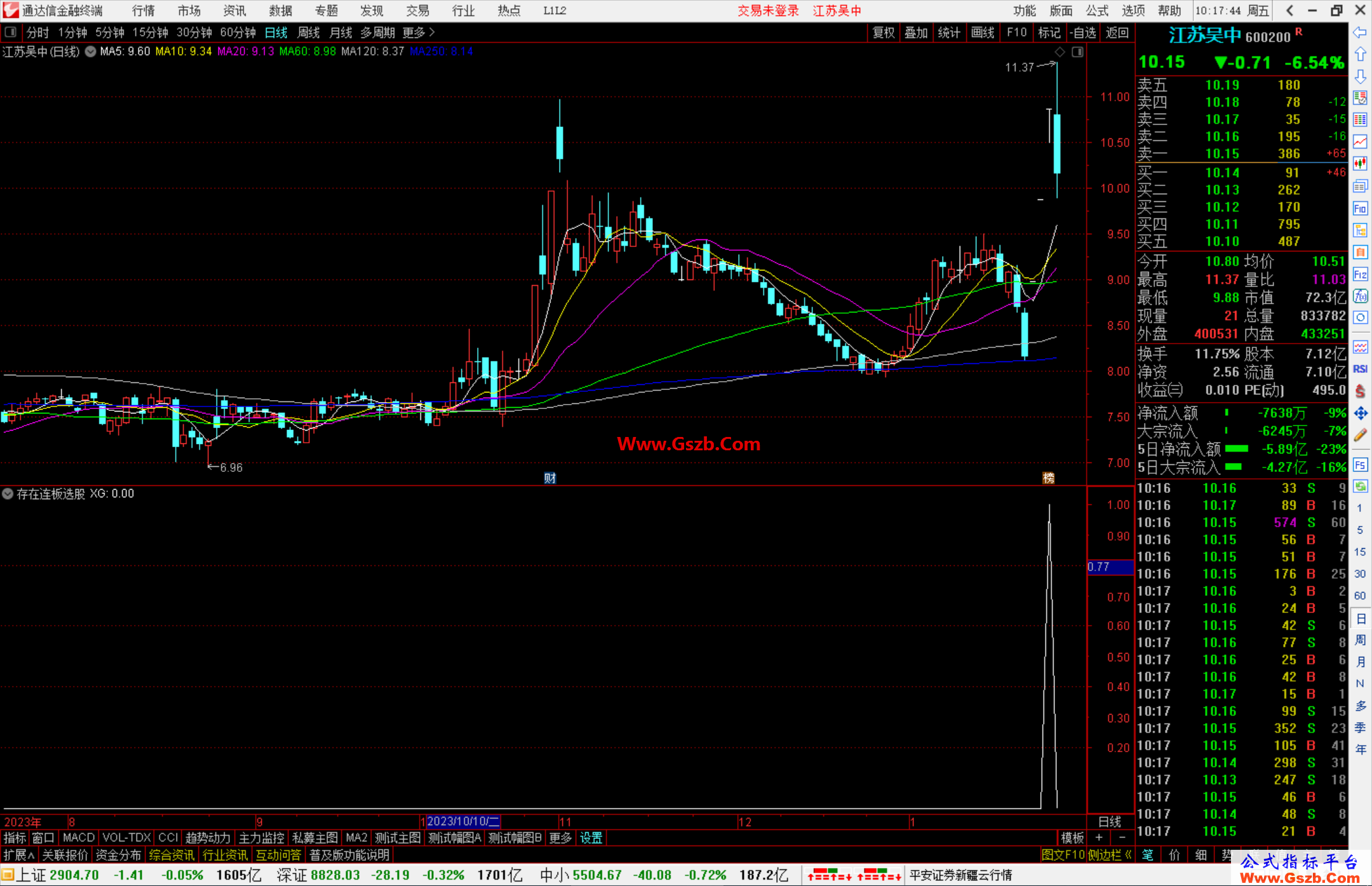Toggle the MA indicator circle next to 江苏吴中(日线)
The height and width of the screenshot is (886, 1372).
[90, 51]
